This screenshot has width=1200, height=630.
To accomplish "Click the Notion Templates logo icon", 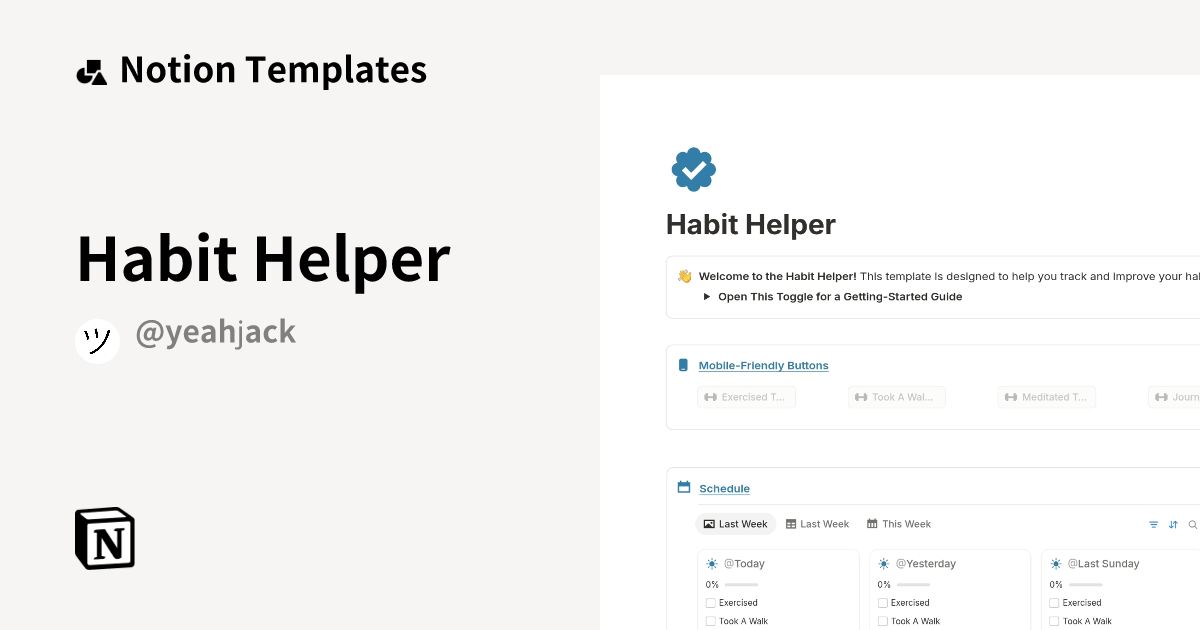I will (x=90, y=69).
